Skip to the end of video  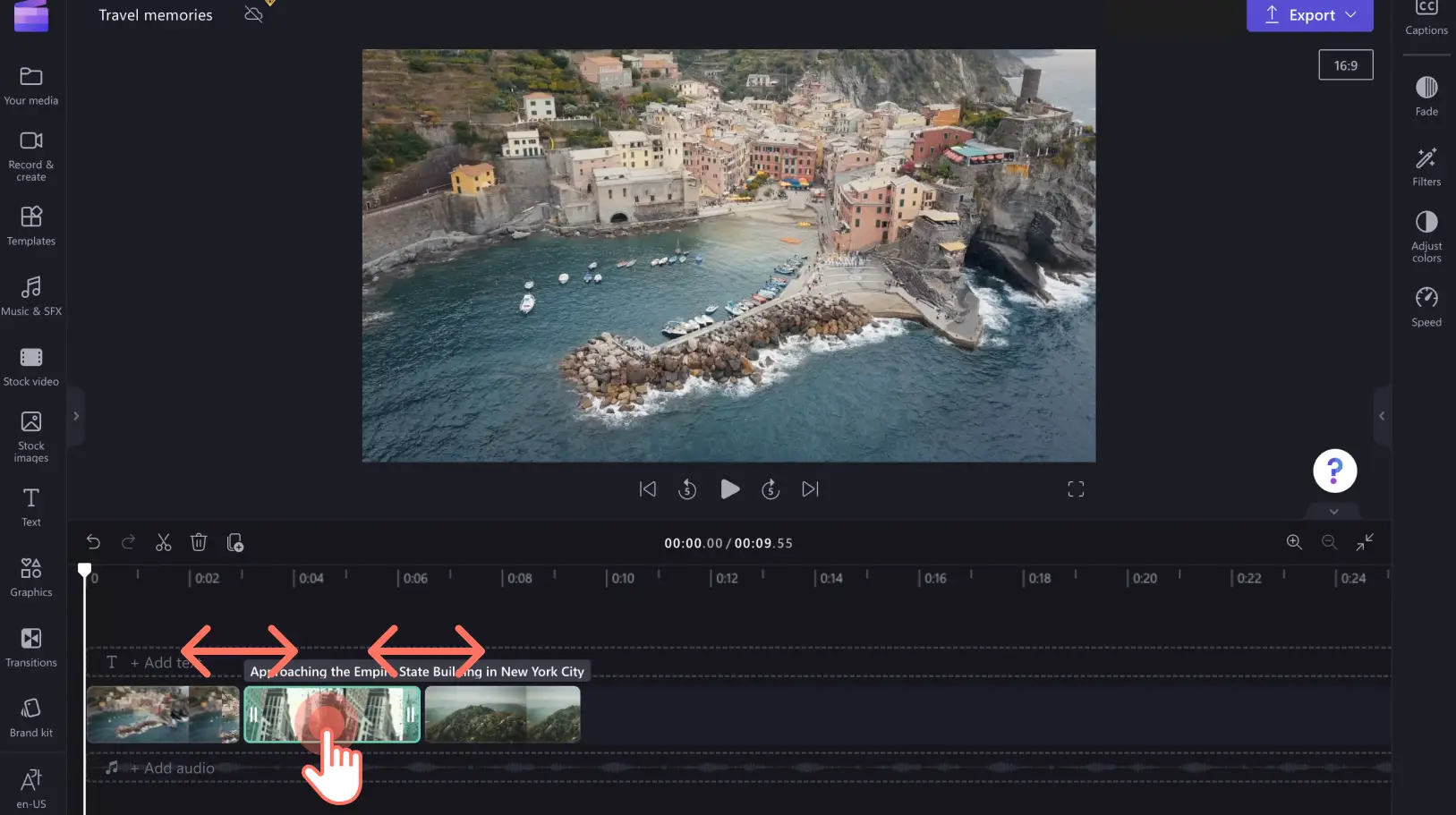810,489
